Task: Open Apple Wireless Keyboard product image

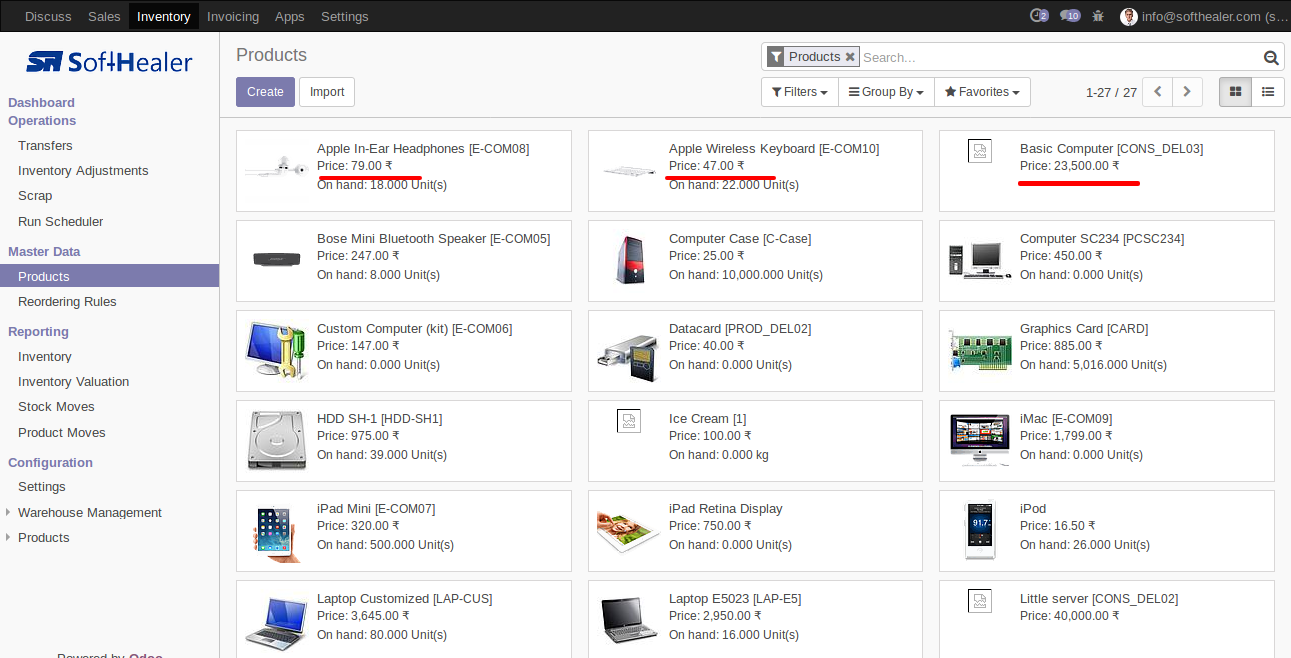Action: point(629,169)
